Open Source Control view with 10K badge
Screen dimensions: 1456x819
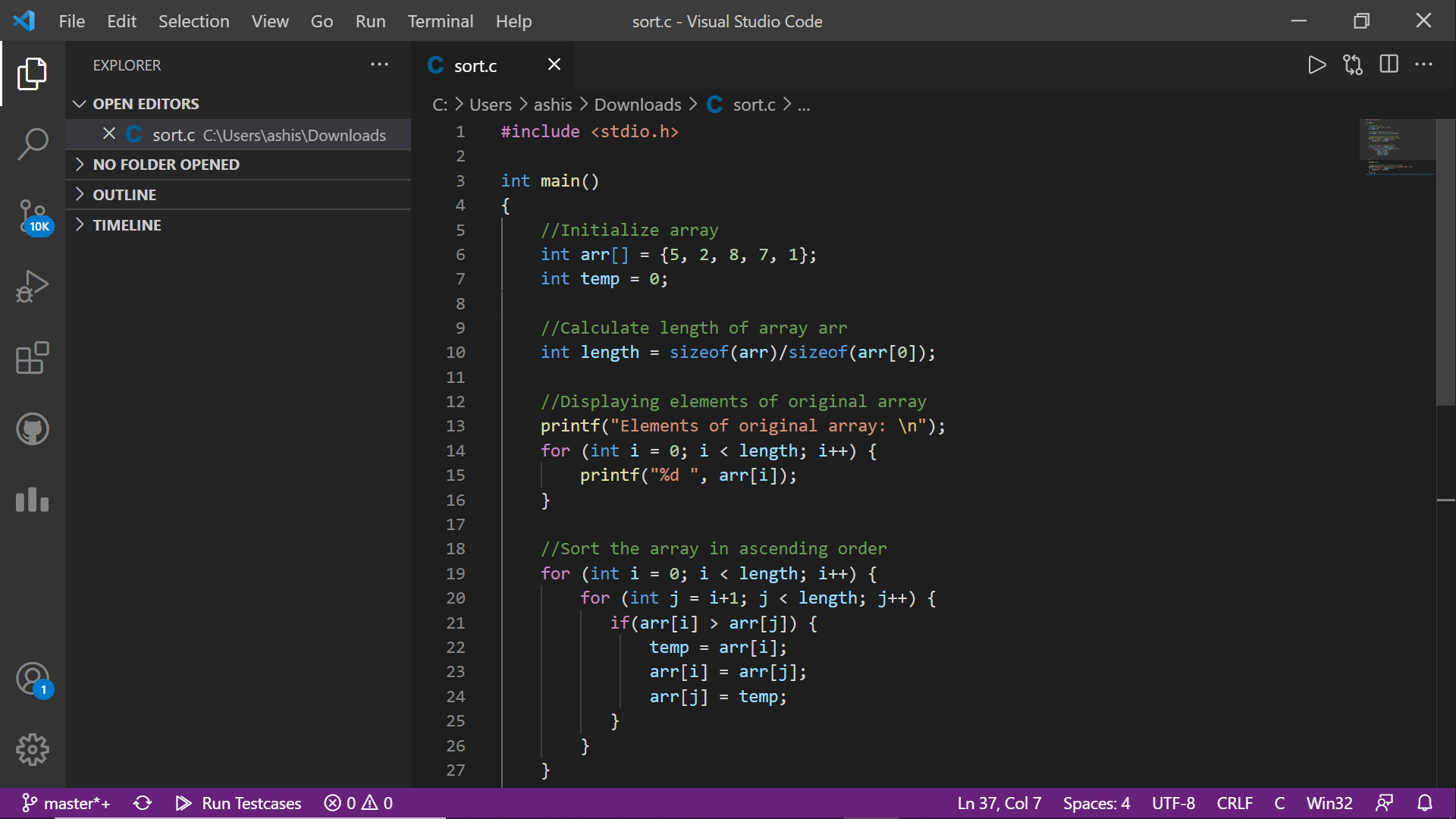pos(33,217)
